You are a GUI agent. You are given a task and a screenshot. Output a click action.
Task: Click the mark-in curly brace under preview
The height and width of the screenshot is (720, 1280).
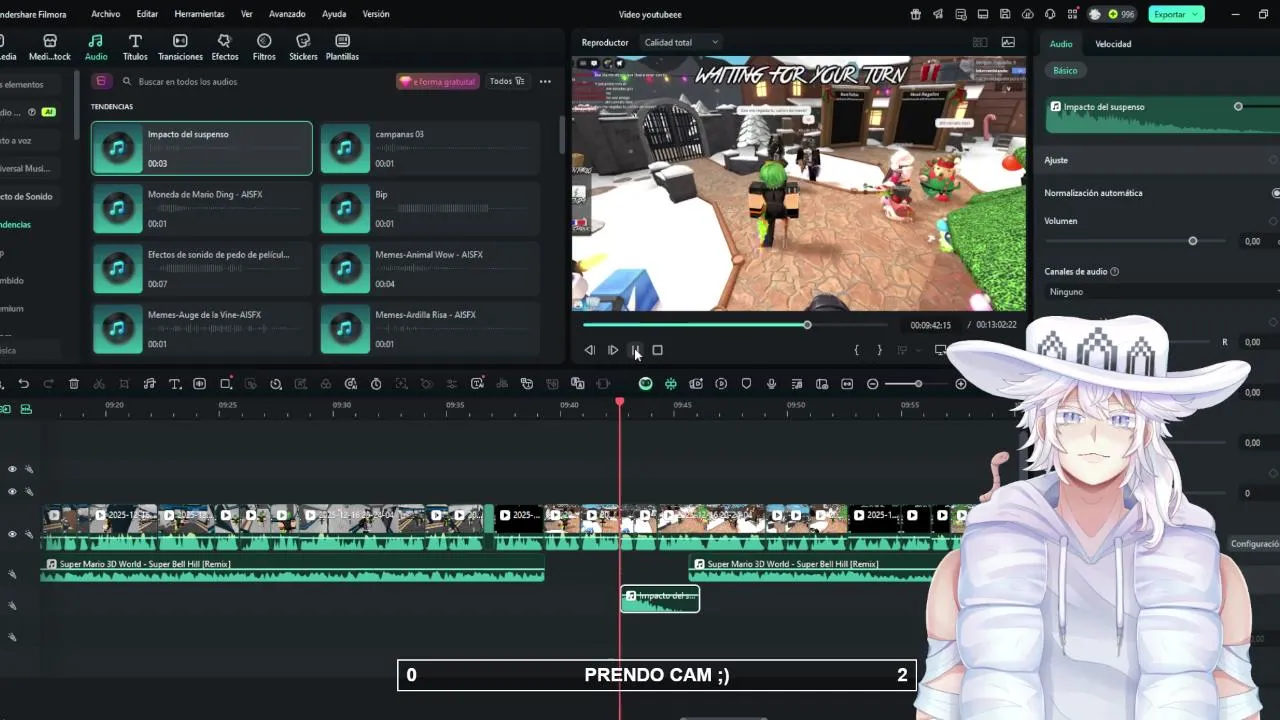[856, 350]
